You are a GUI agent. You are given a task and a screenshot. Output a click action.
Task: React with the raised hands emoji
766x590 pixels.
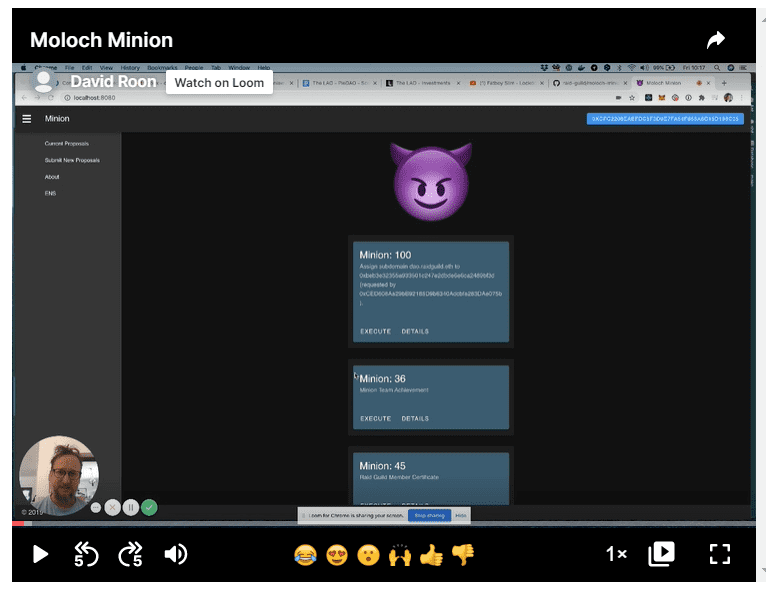pos(400,555)
